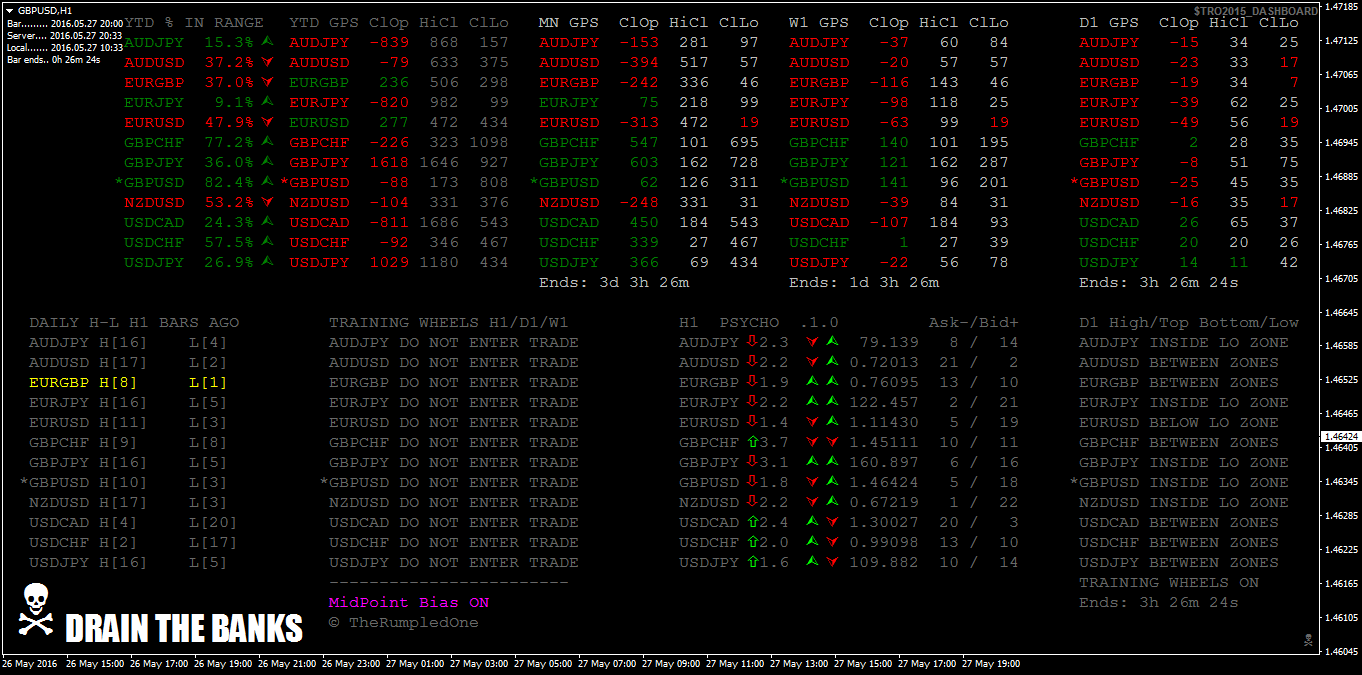Click the tiny skull icon in chart corner
Image resolution: width=1362 pixels, height=675 pixels.
point(1306,639)
